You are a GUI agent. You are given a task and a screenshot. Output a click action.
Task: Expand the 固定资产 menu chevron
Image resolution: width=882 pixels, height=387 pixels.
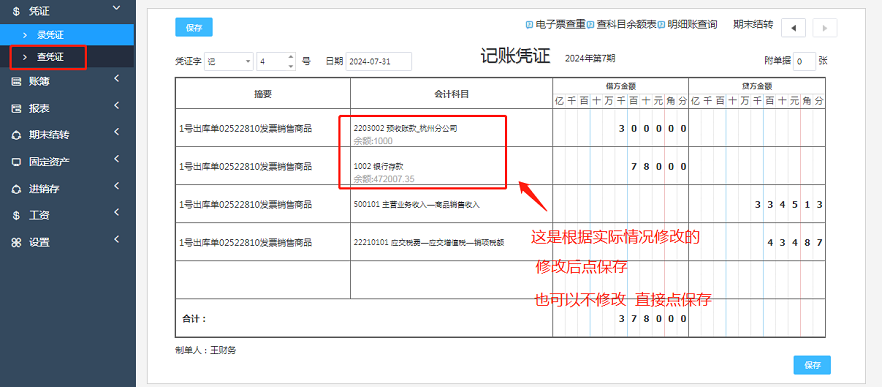tap(116, 160)
